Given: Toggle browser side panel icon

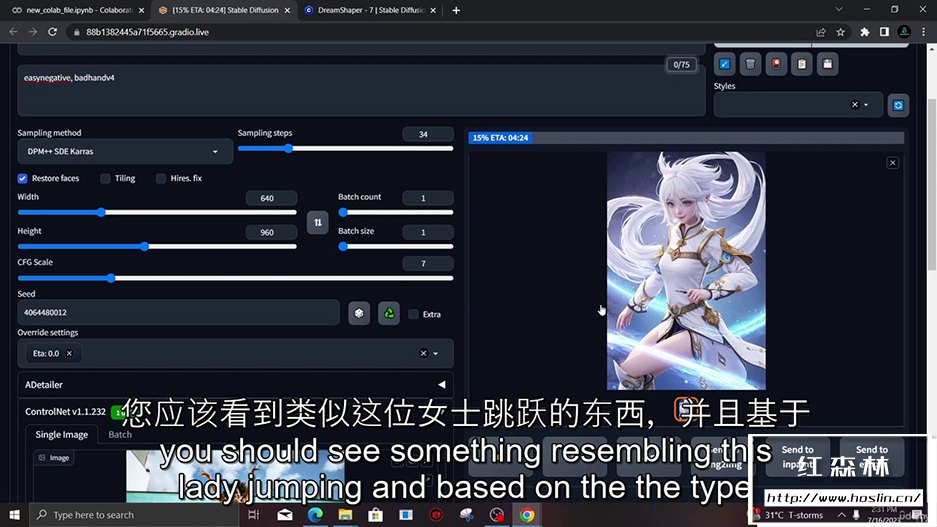Looking at the screenshot, I should pos(884,32).
